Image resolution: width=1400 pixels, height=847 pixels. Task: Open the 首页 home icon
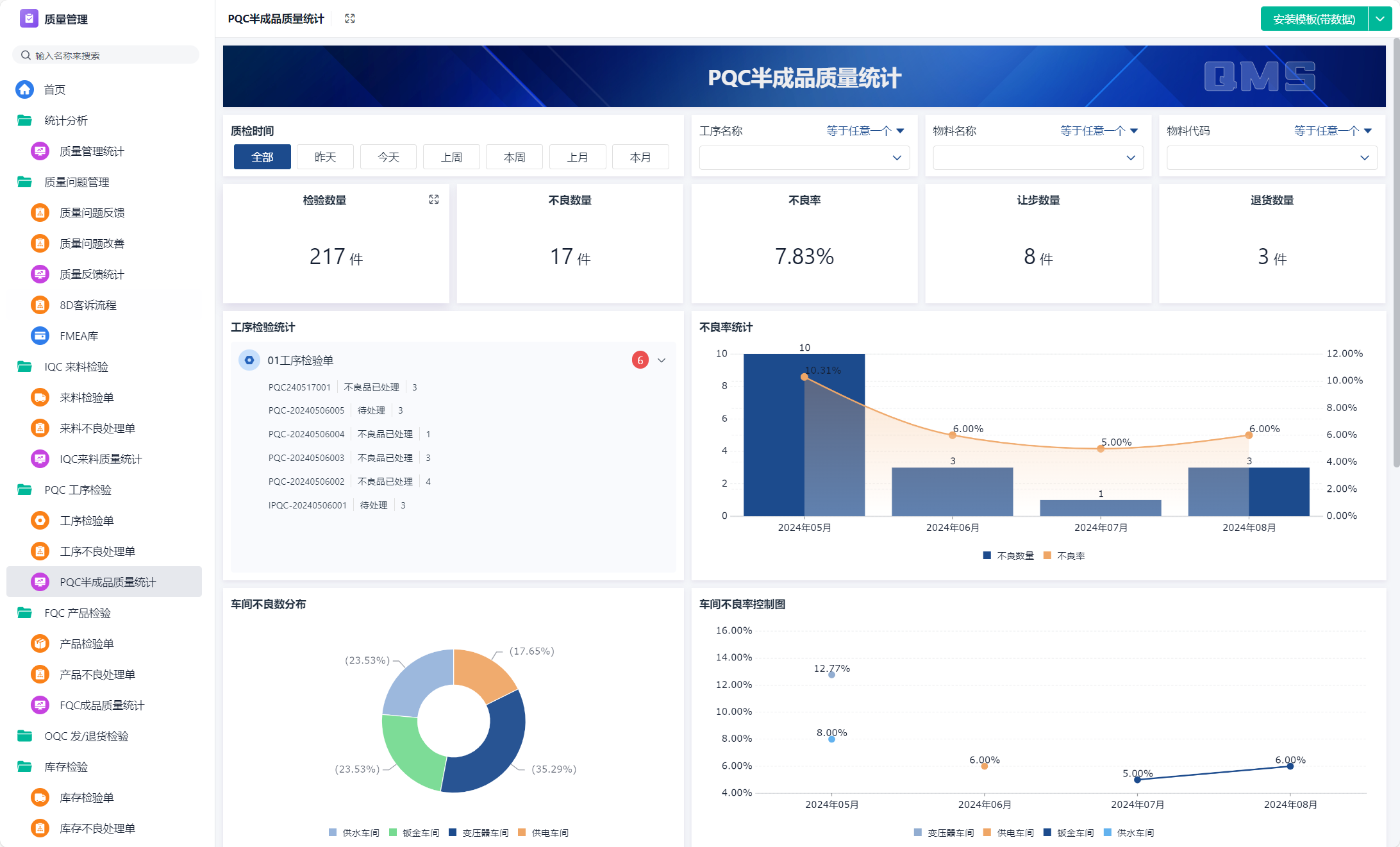pos(24,90)
